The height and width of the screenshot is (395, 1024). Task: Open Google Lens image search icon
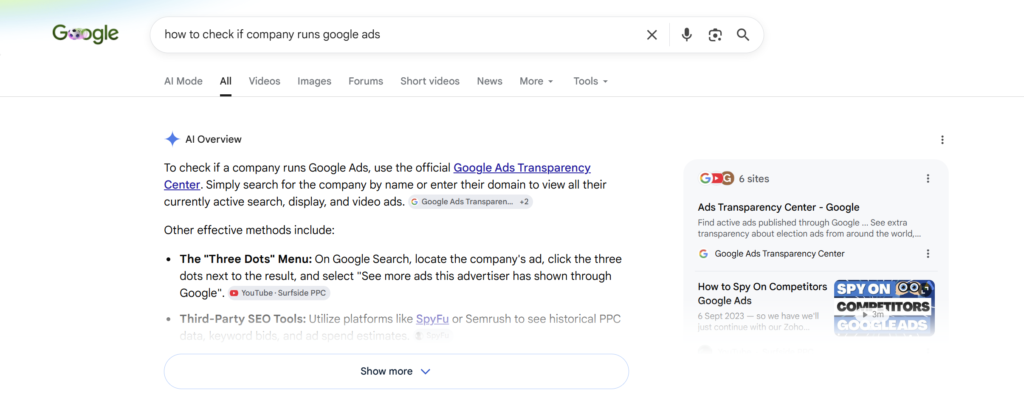[715, 35]
